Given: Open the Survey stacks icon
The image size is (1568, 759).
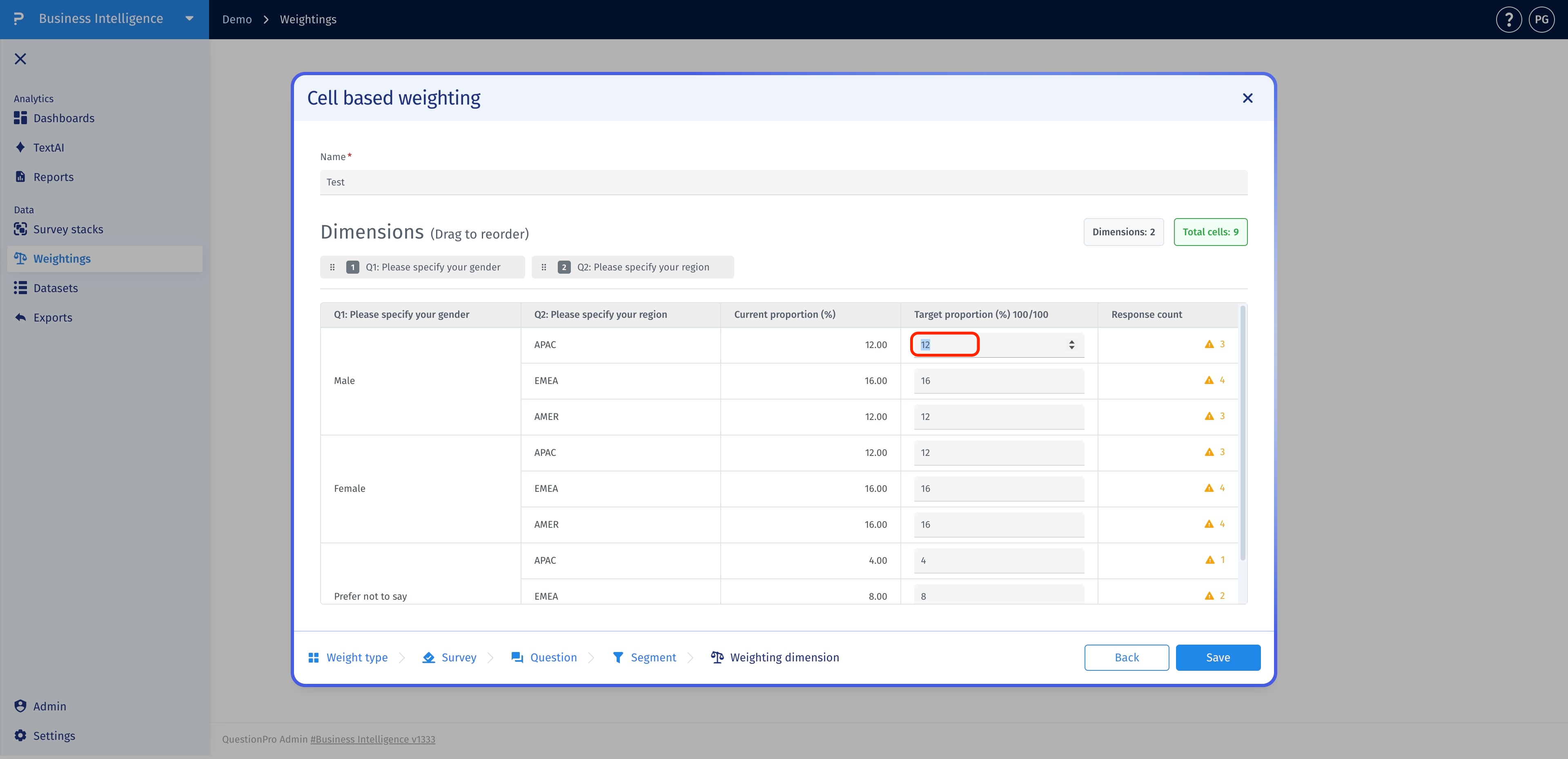Looking at the screenshot, I should tap(20, 229).
